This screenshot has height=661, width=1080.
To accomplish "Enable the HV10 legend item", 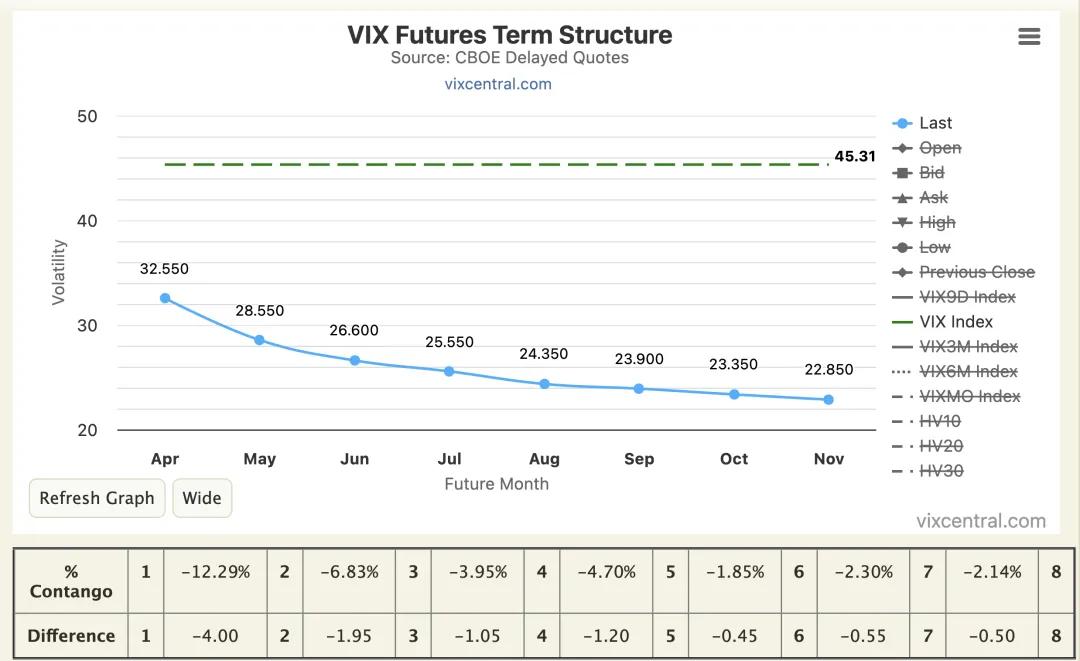I will [939, 421].
